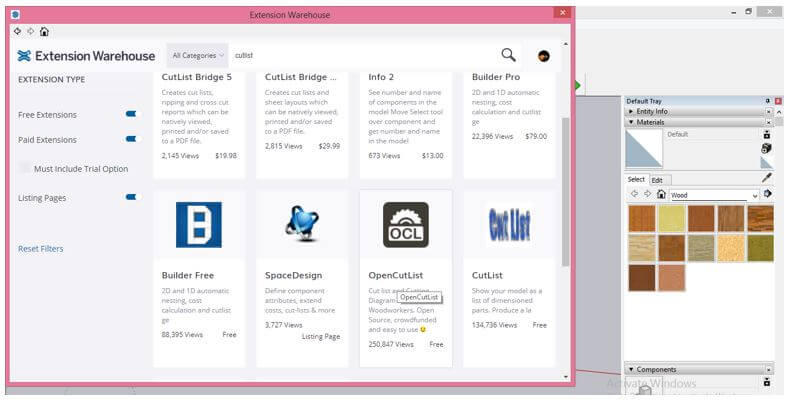
Task: Toggle the Paid Extensions filter
Action: tap(131, 139)
